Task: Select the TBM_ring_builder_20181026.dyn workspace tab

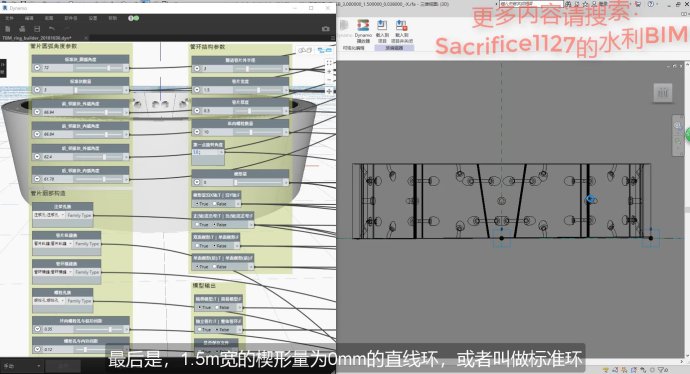Action: pyautogui.click(x=37, y=38)
